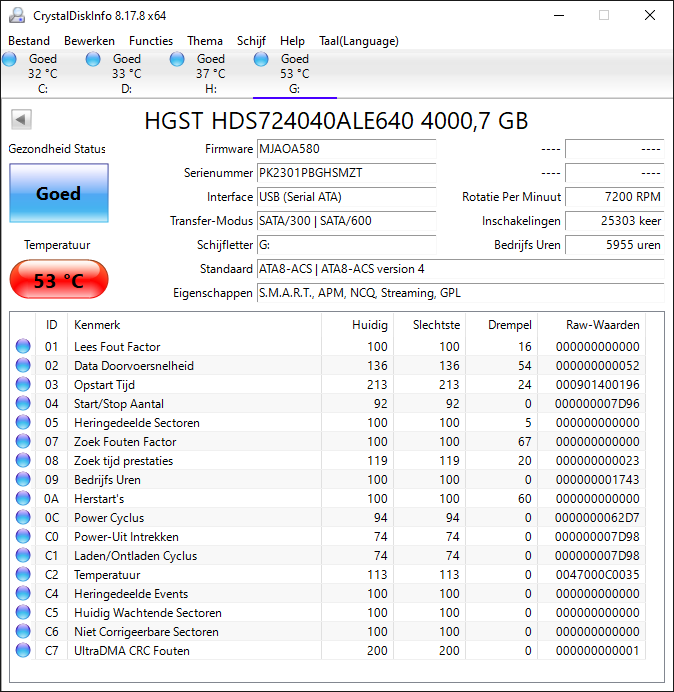The width and height of the screenshot is (674, 692).
Task: Click status orb of UltraDMA CRC Fouten row
Action: tap(23, 650)
